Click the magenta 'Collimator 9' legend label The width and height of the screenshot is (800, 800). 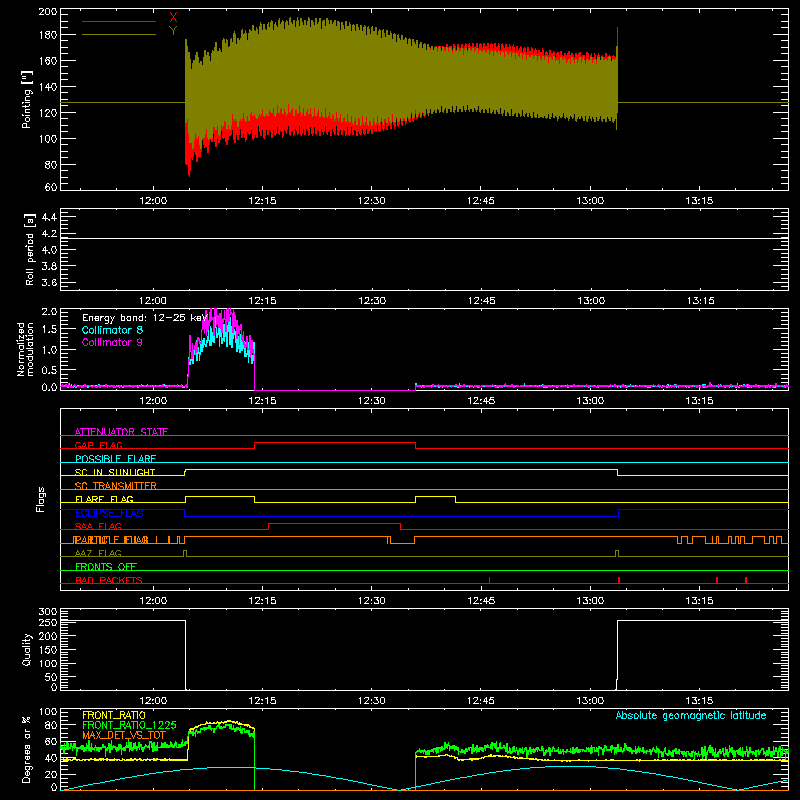coord(112,342)
